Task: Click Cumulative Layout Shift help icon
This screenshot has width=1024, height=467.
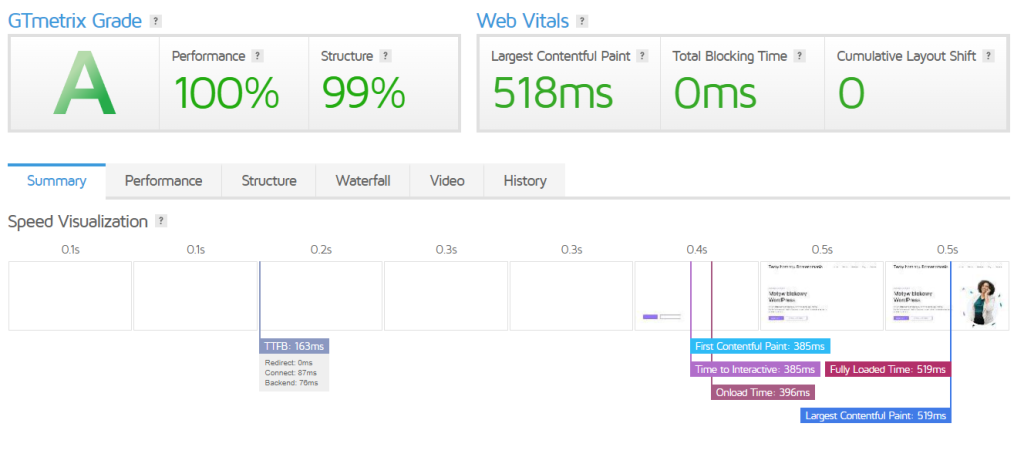Action: coord(988,56)
